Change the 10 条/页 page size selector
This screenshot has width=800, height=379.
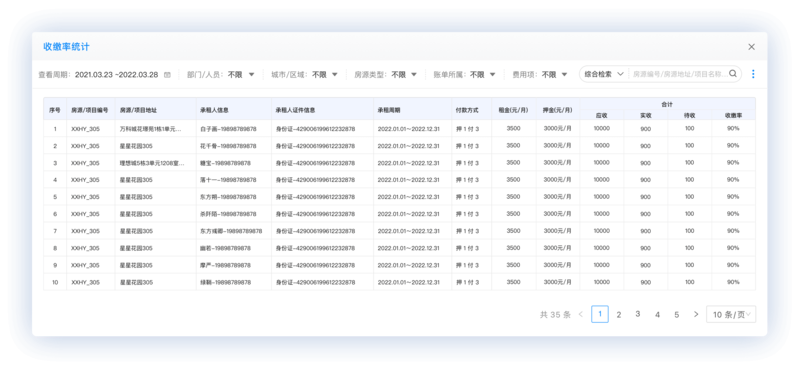(731, 315)
